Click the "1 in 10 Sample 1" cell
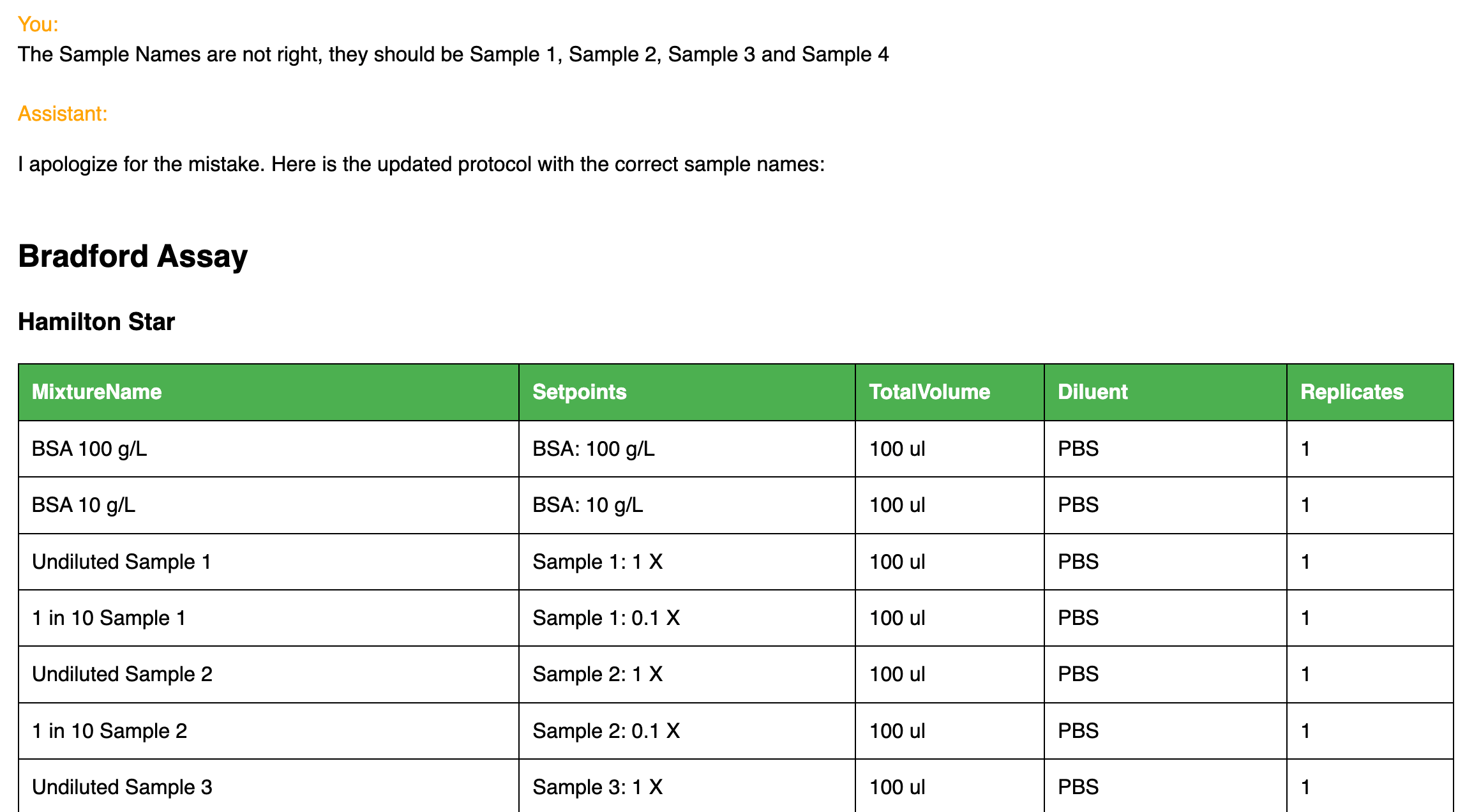 coord(109,618)
